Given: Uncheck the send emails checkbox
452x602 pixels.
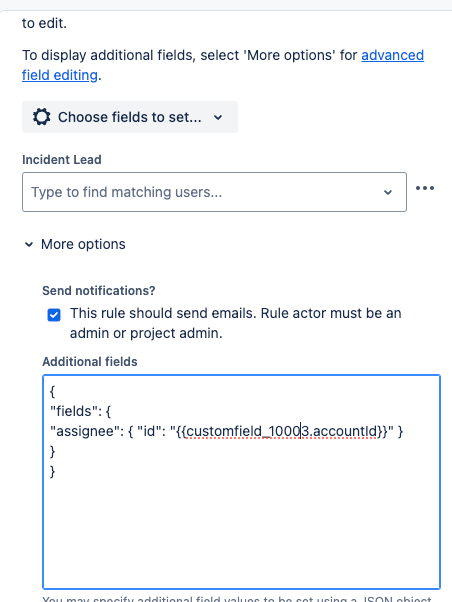Looking at the screenshot, I should (54, 315).
